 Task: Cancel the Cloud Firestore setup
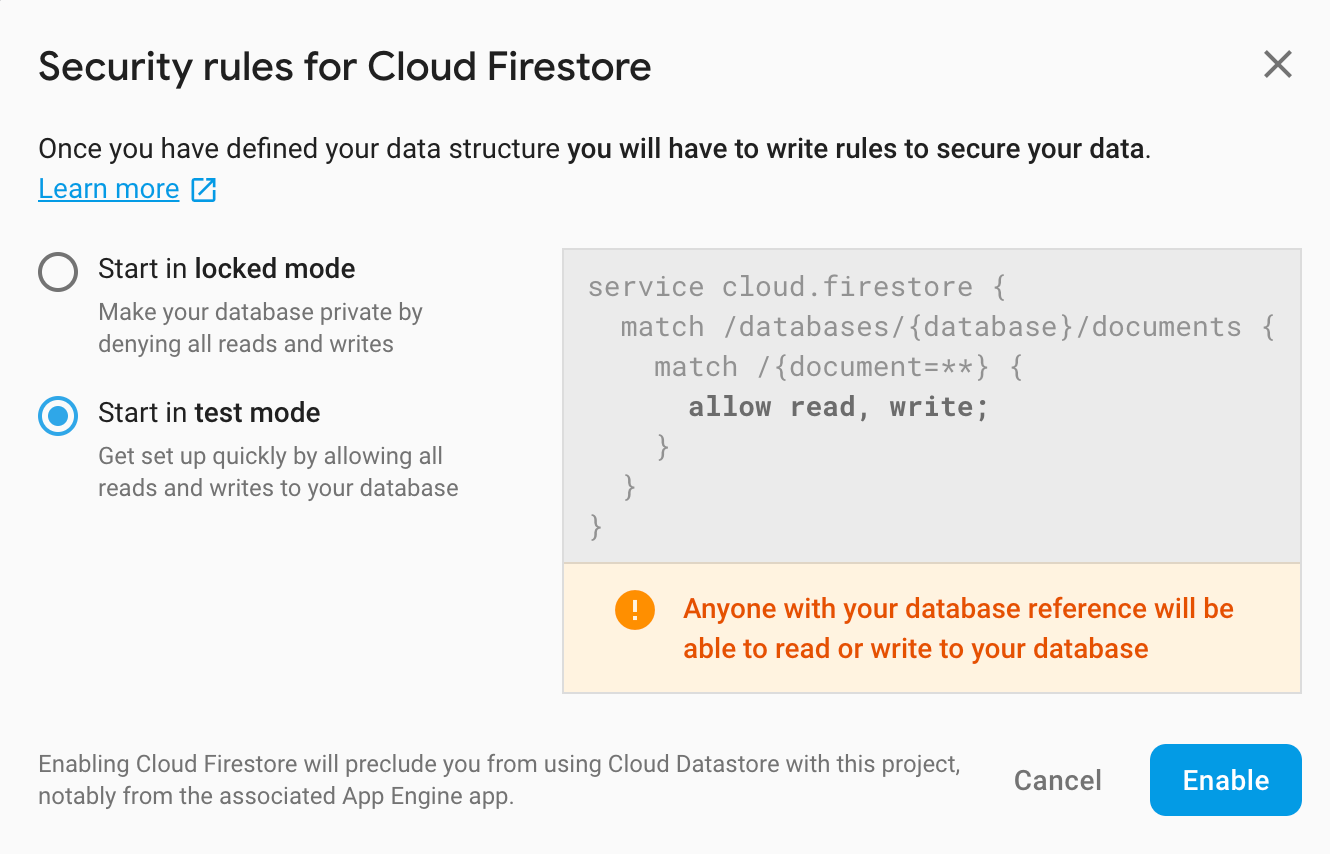tap(1058, 781)
